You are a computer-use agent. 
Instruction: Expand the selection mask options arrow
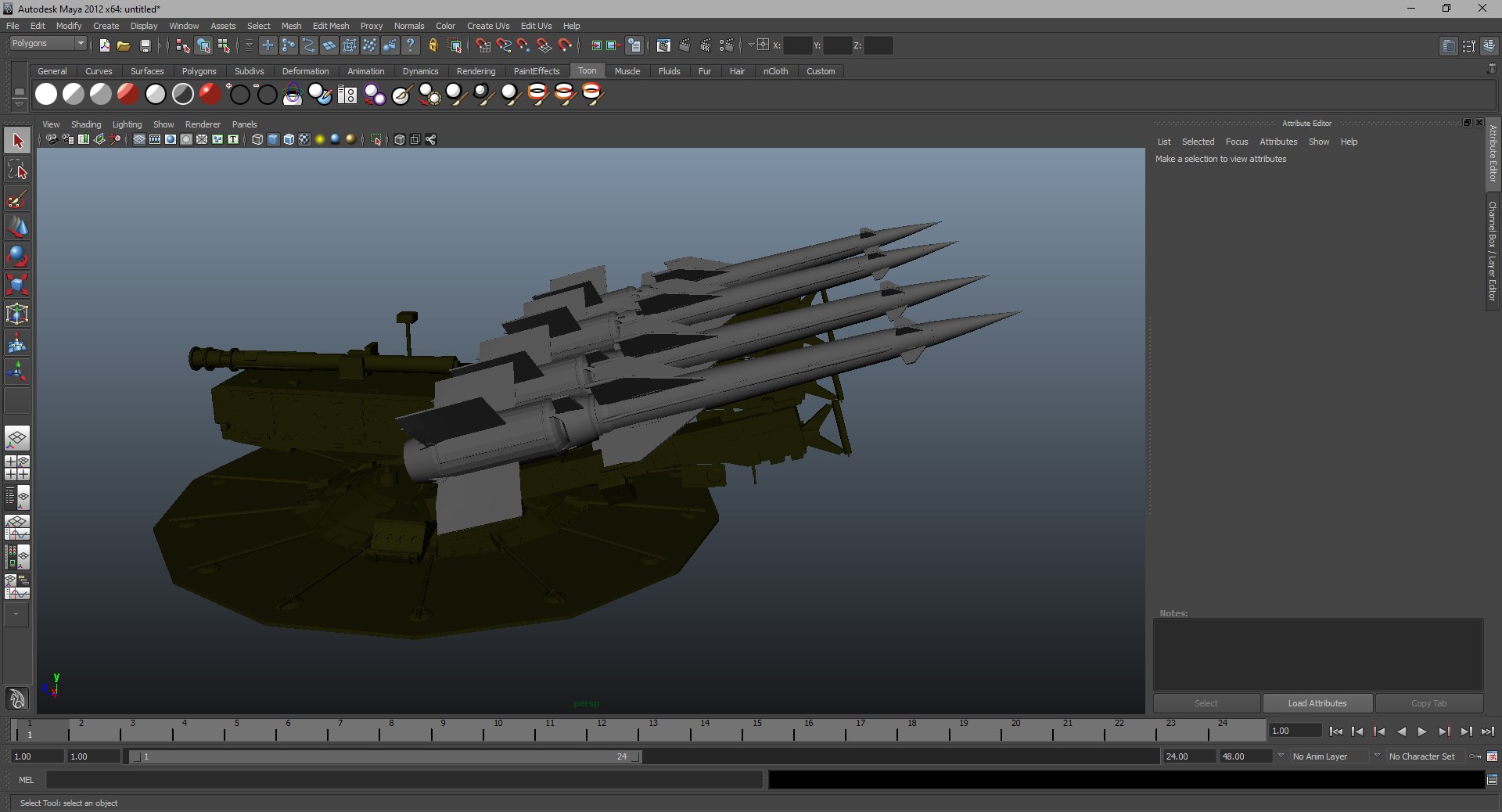pyautogui.click(x=249, y=46)
